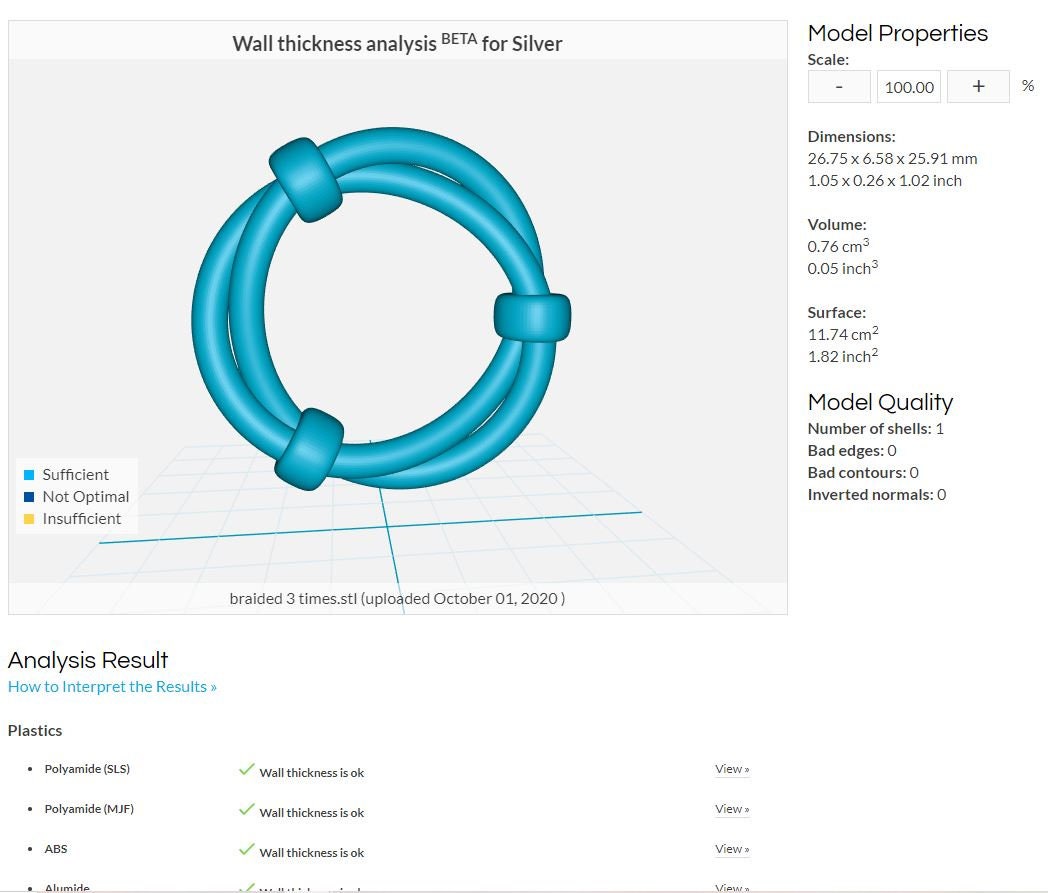The width and height of the screenshot is (1048, 893).
Task: Click the minus scale button
Action: (x=838, y=87)
